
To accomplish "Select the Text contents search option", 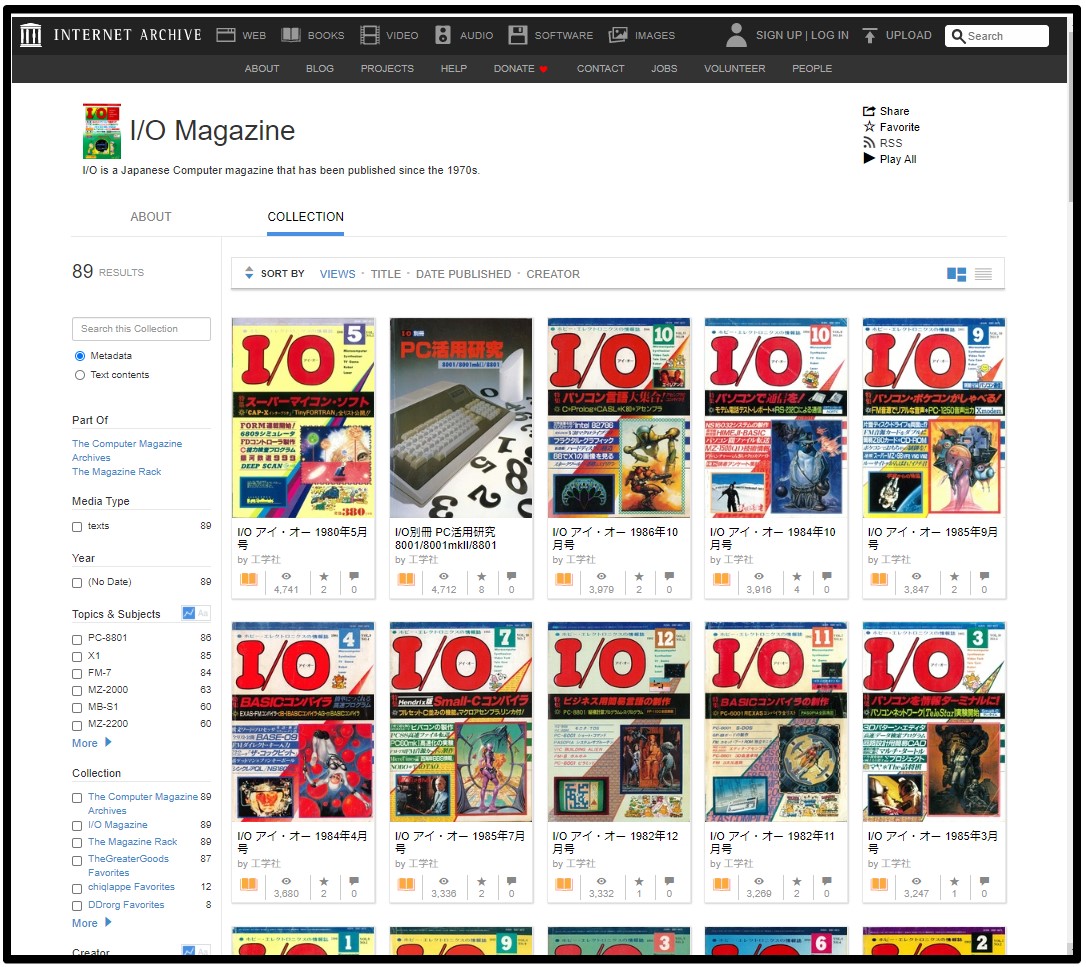I will pos(80,375).
